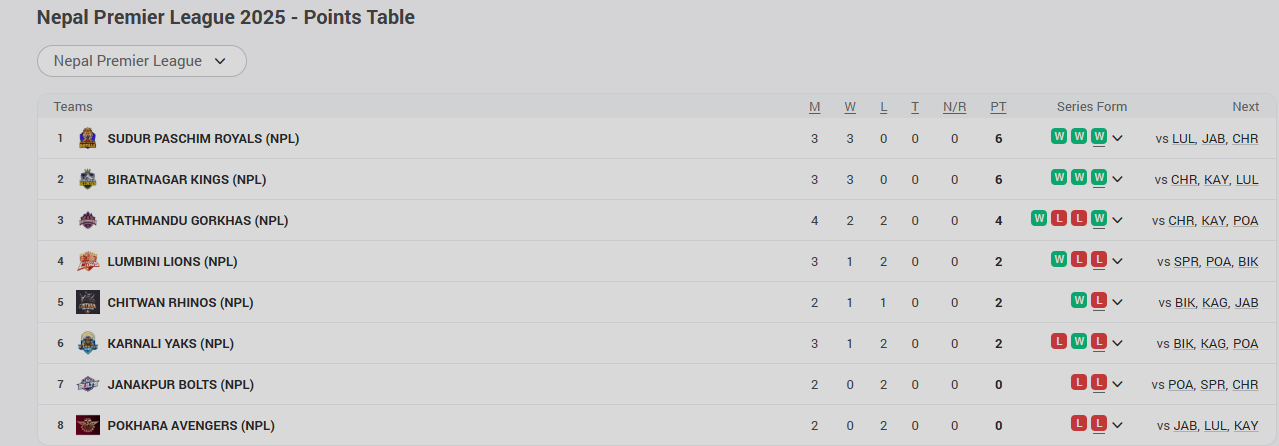
Task: Click Karnali Yaks latest L form badge
Action: pyautogui.click(x=1099, y=342)
